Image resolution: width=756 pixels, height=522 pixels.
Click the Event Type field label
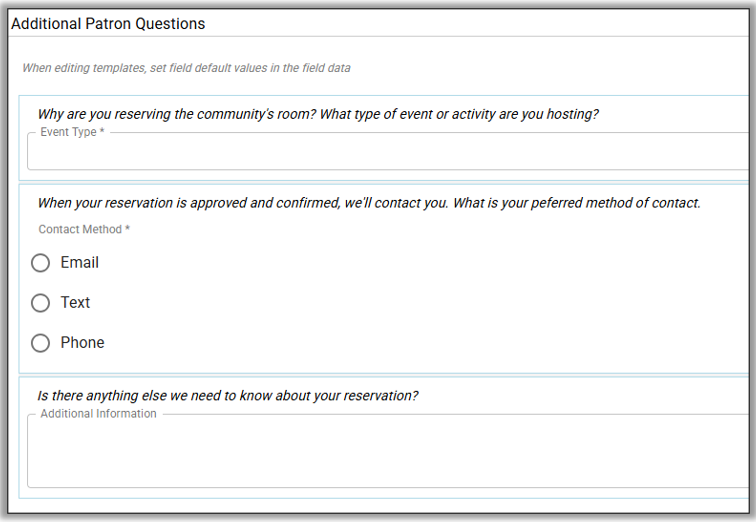coord(68,132)
